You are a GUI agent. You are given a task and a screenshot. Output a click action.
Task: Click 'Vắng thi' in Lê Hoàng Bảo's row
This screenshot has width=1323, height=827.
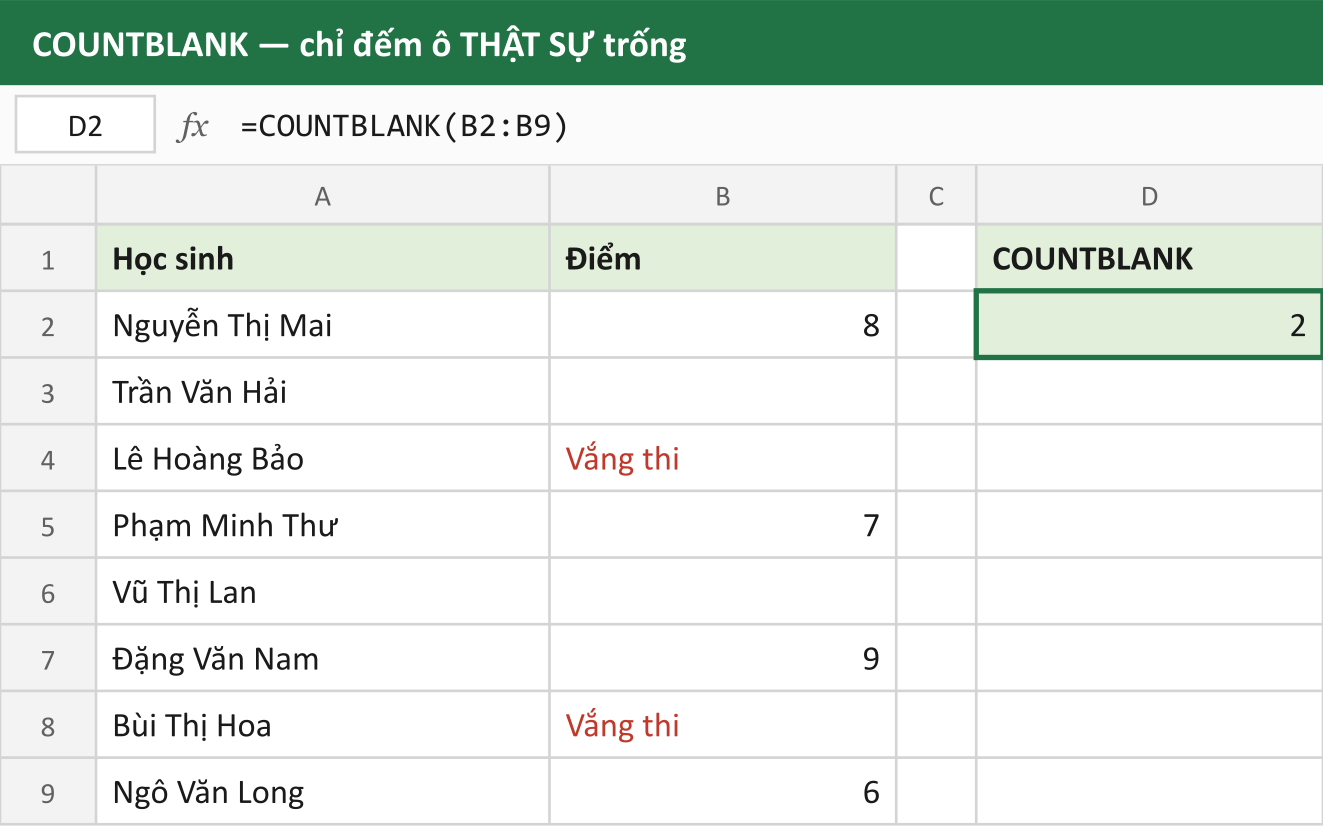point(723,459)
